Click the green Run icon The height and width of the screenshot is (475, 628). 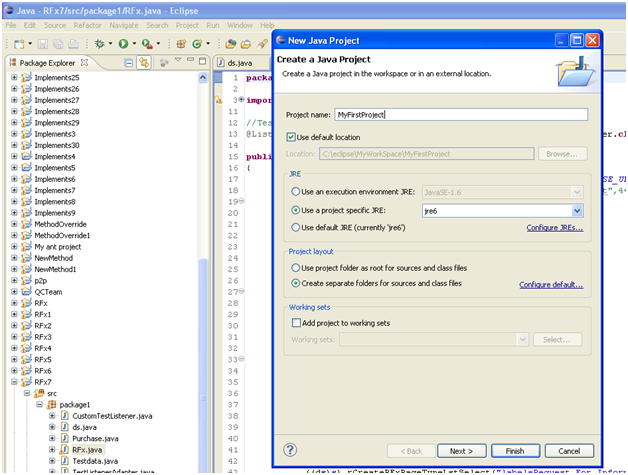[x=123, y=44]
